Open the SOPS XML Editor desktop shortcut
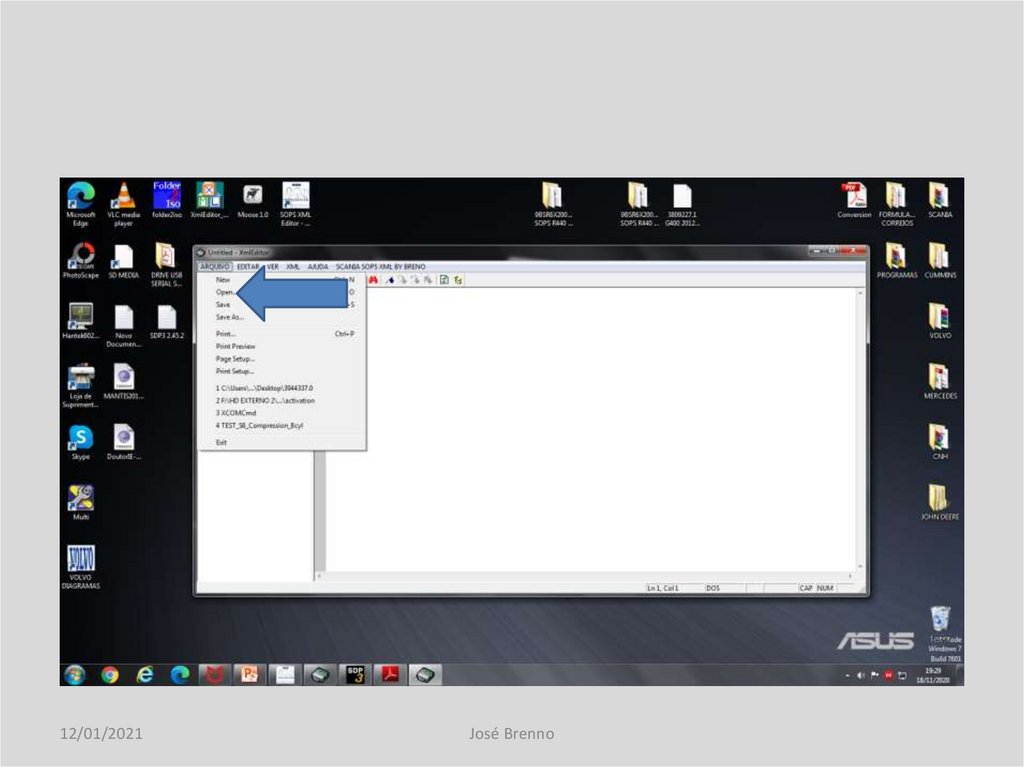Viewport: 1024px width, 767px height. click(x=296, y=203)
